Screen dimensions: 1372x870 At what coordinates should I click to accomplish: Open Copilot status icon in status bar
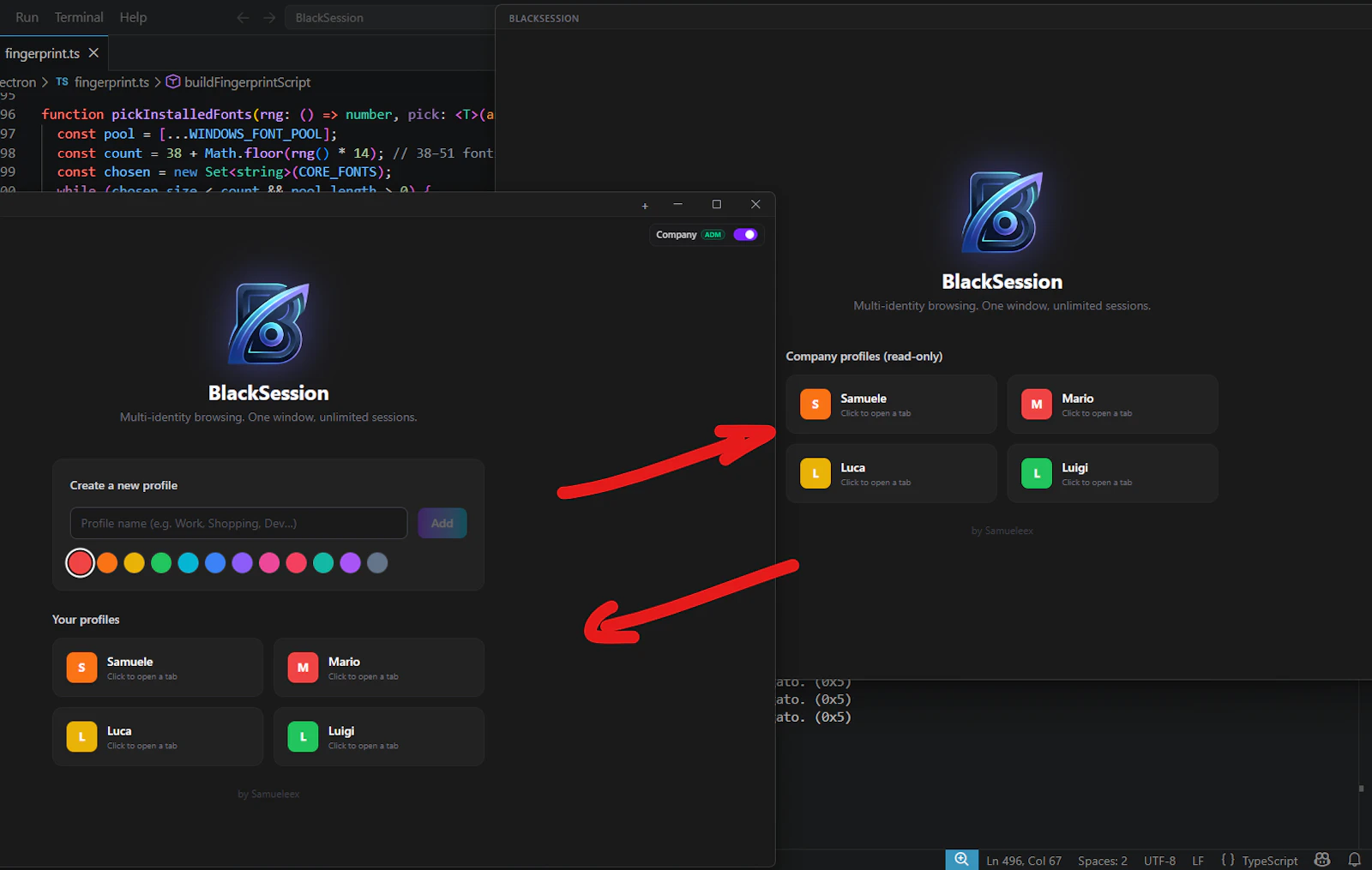click(x=1322, y=860)
